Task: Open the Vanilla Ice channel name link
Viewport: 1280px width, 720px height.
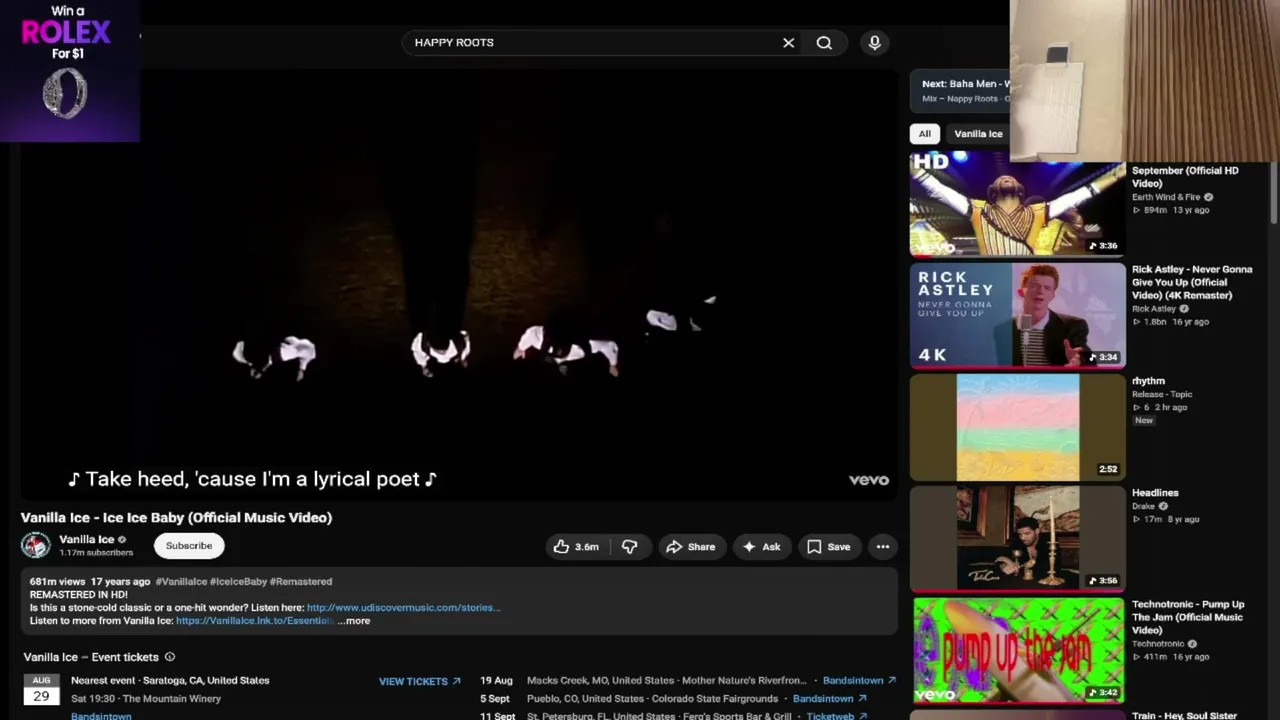Action: click(x=87, y=540)
